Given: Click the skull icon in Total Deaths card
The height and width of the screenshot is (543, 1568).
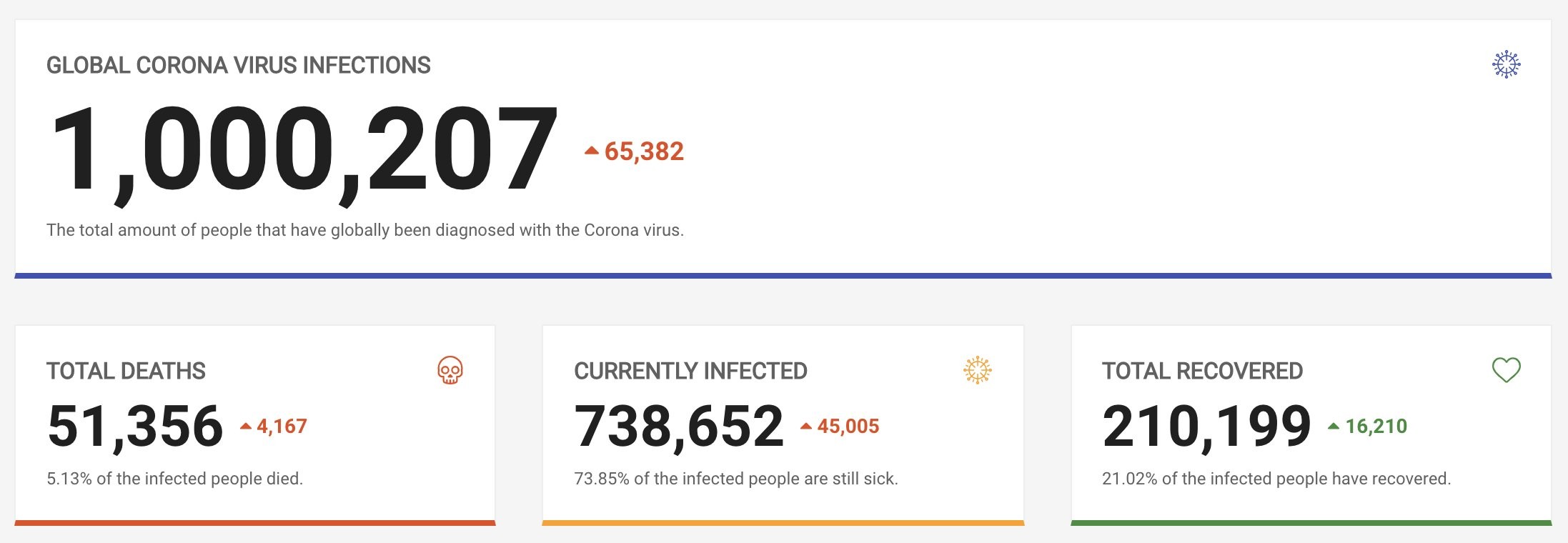Looking at the screenshot, I should (450, 370).
